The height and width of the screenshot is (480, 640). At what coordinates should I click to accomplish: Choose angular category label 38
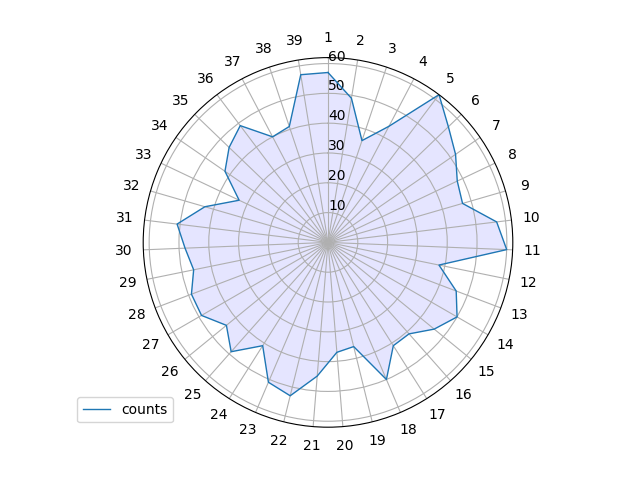[x=263, y=48]
